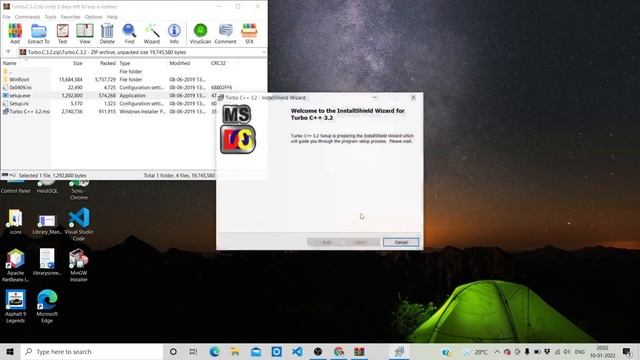This screenshot has height=360, width=640.
Task: Click the SFX toolbar icon
Action: coord(249,33)
